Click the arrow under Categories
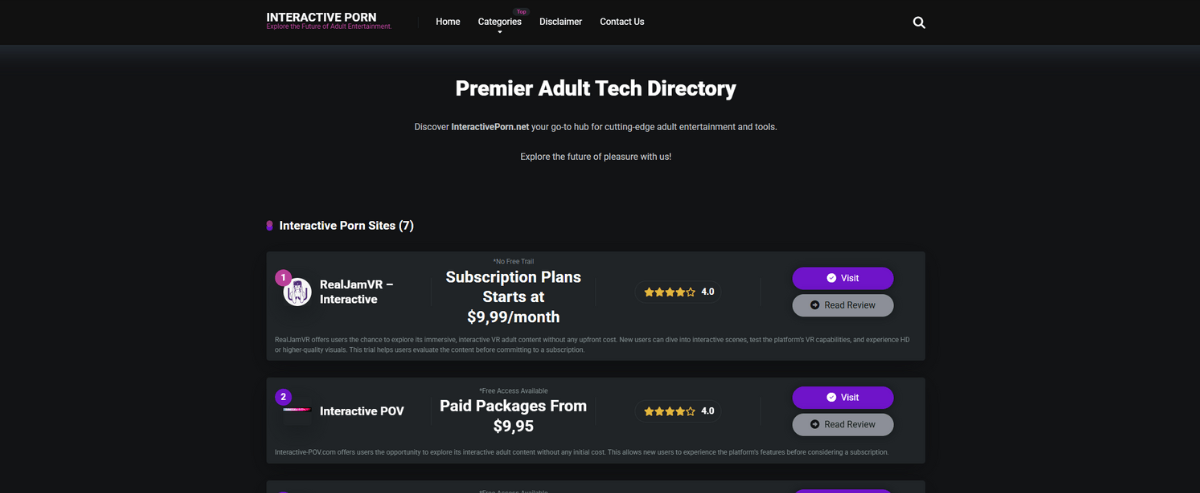Screen dimensions: 1200x493 pos(500,32)
